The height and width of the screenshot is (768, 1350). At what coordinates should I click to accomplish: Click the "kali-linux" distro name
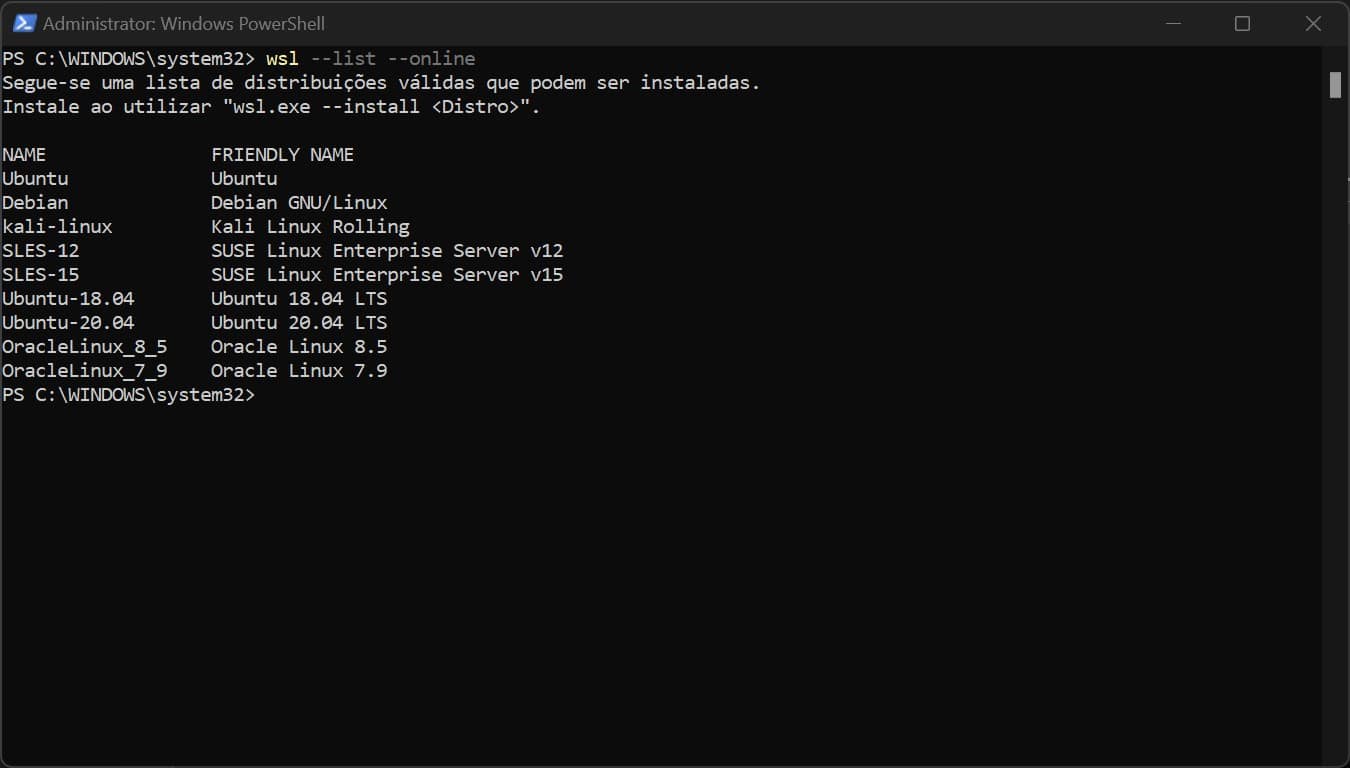(57, 227)
